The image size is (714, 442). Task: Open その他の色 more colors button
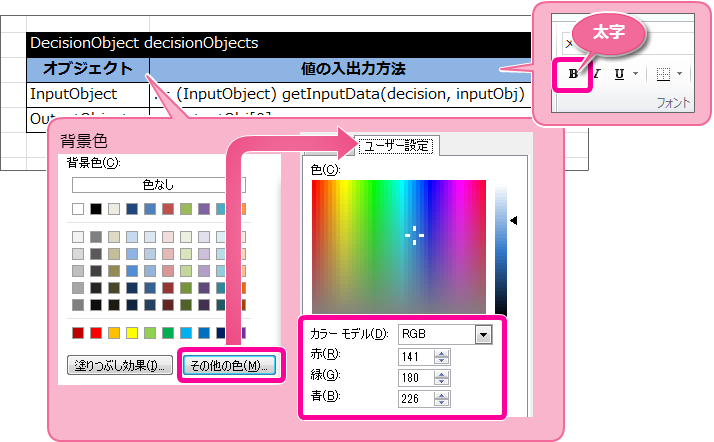tap(230, 365)
